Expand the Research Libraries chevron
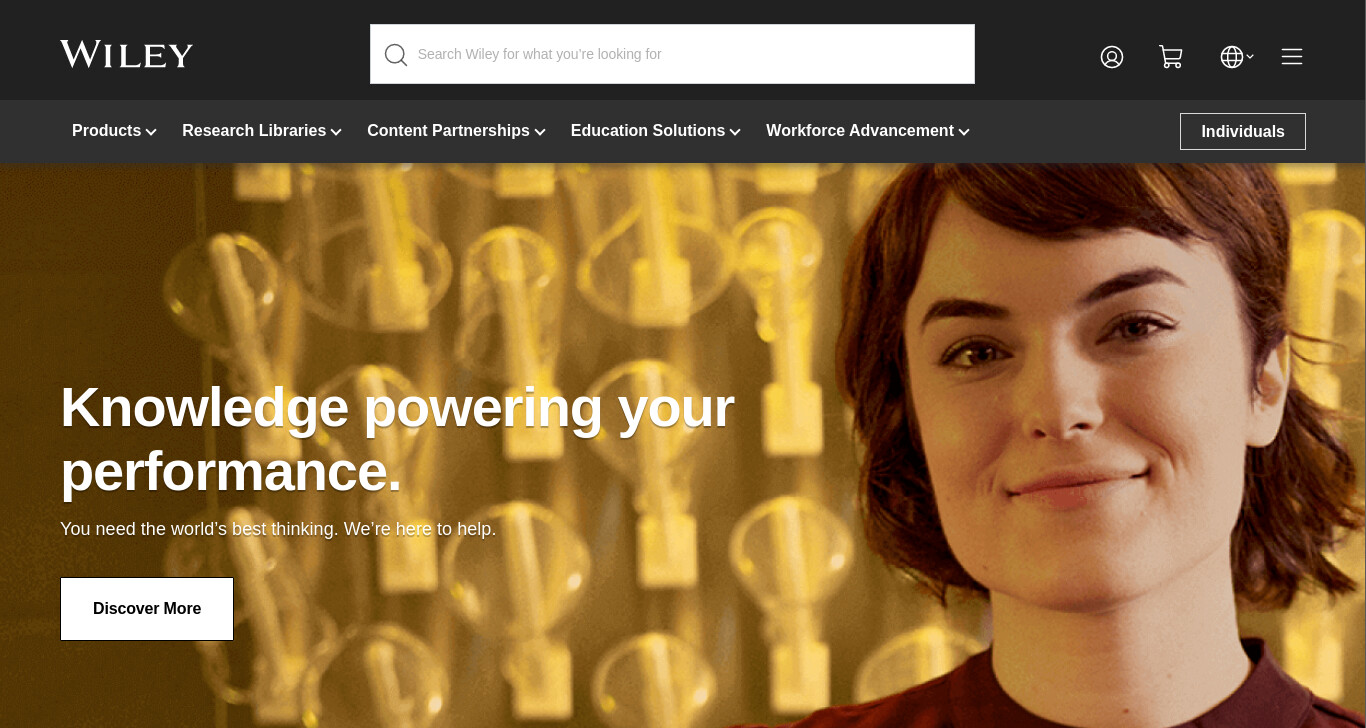This screenshot has width=1366, height=728. click(336, 132)
